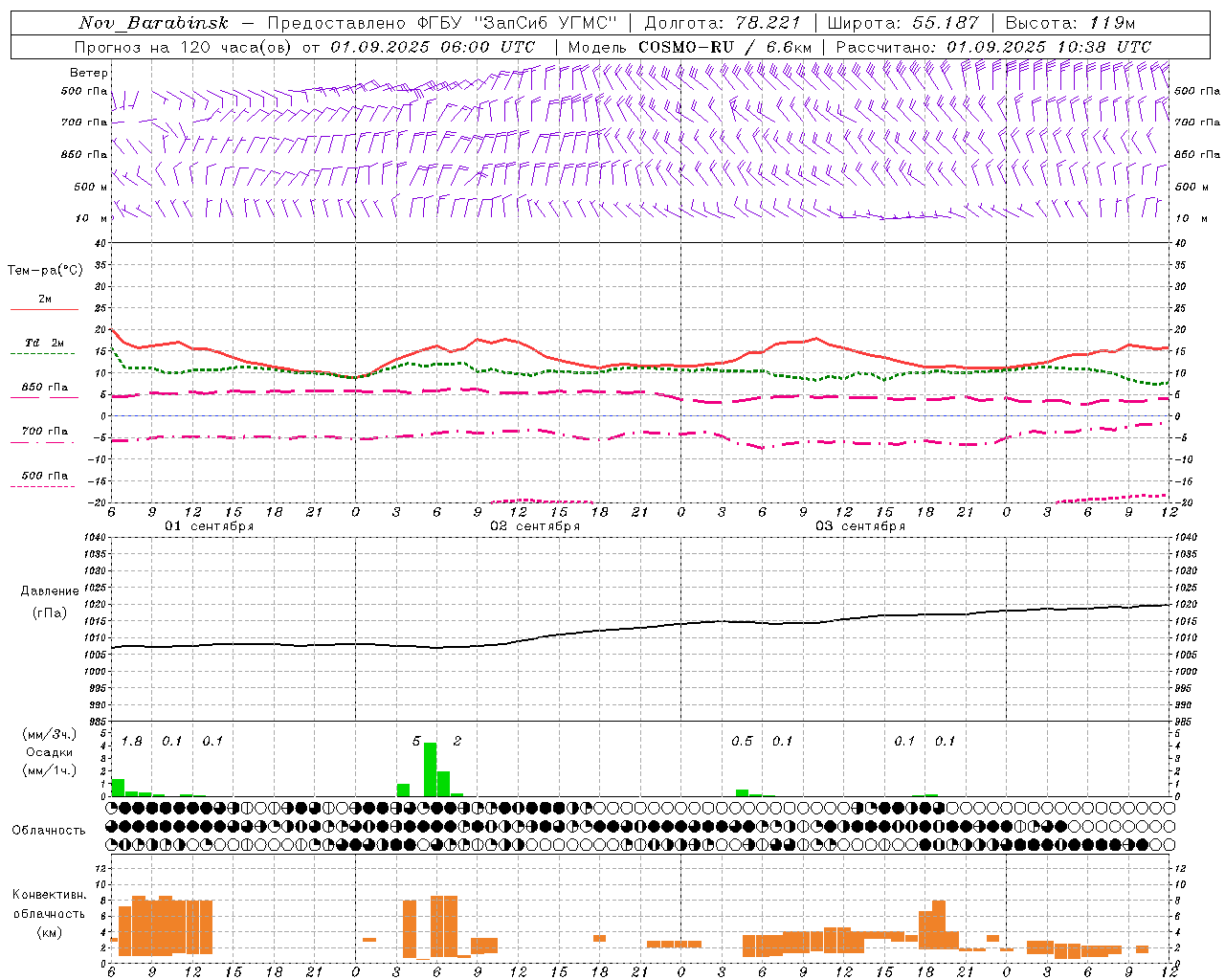This screenshot has height=980, width=1225.
Task: Click the 1.8 precipitation total value
Action: click(x=131, y=741)
